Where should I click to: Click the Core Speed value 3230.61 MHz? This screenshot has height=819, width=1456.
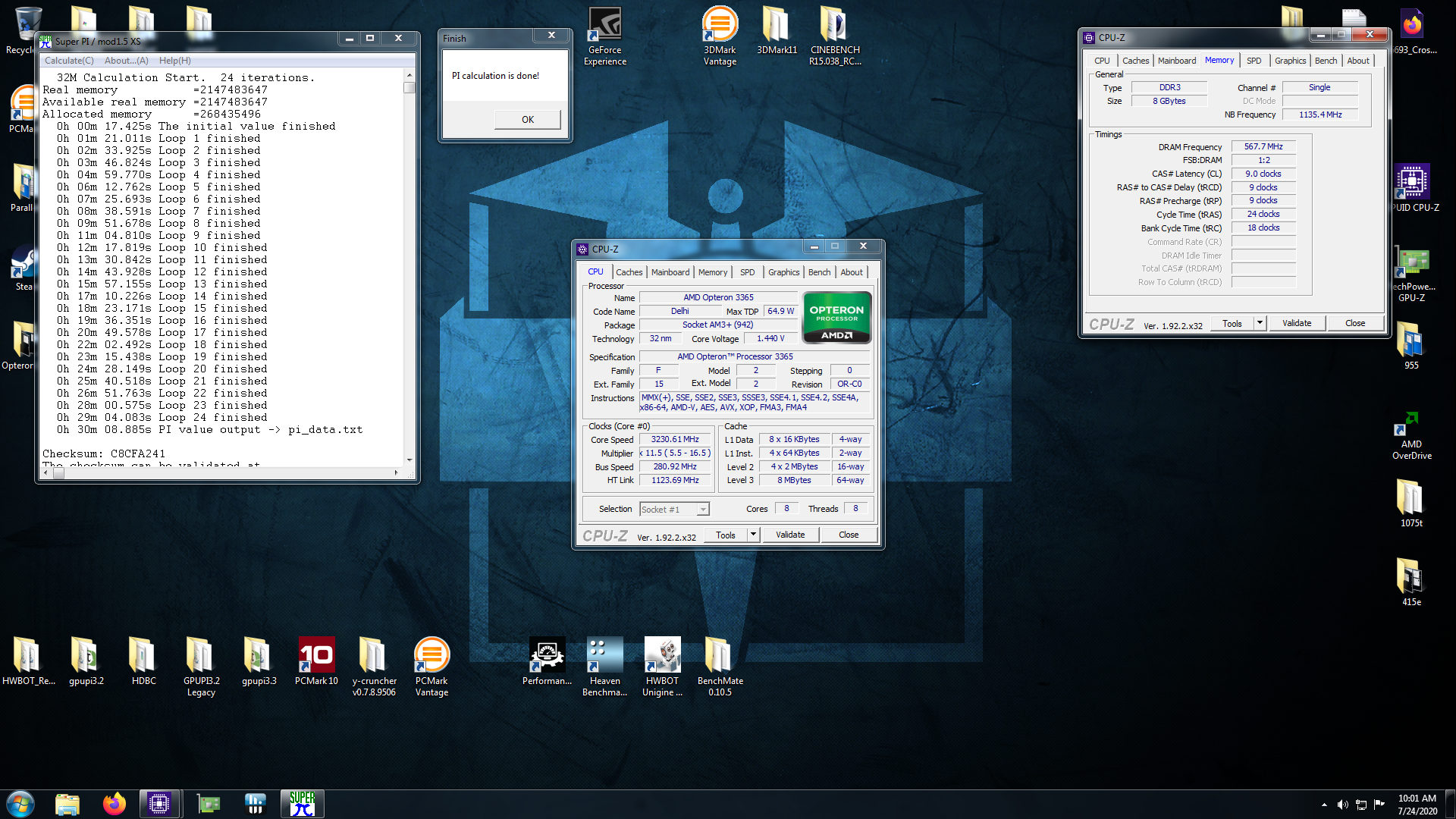[x=675, y=439]
